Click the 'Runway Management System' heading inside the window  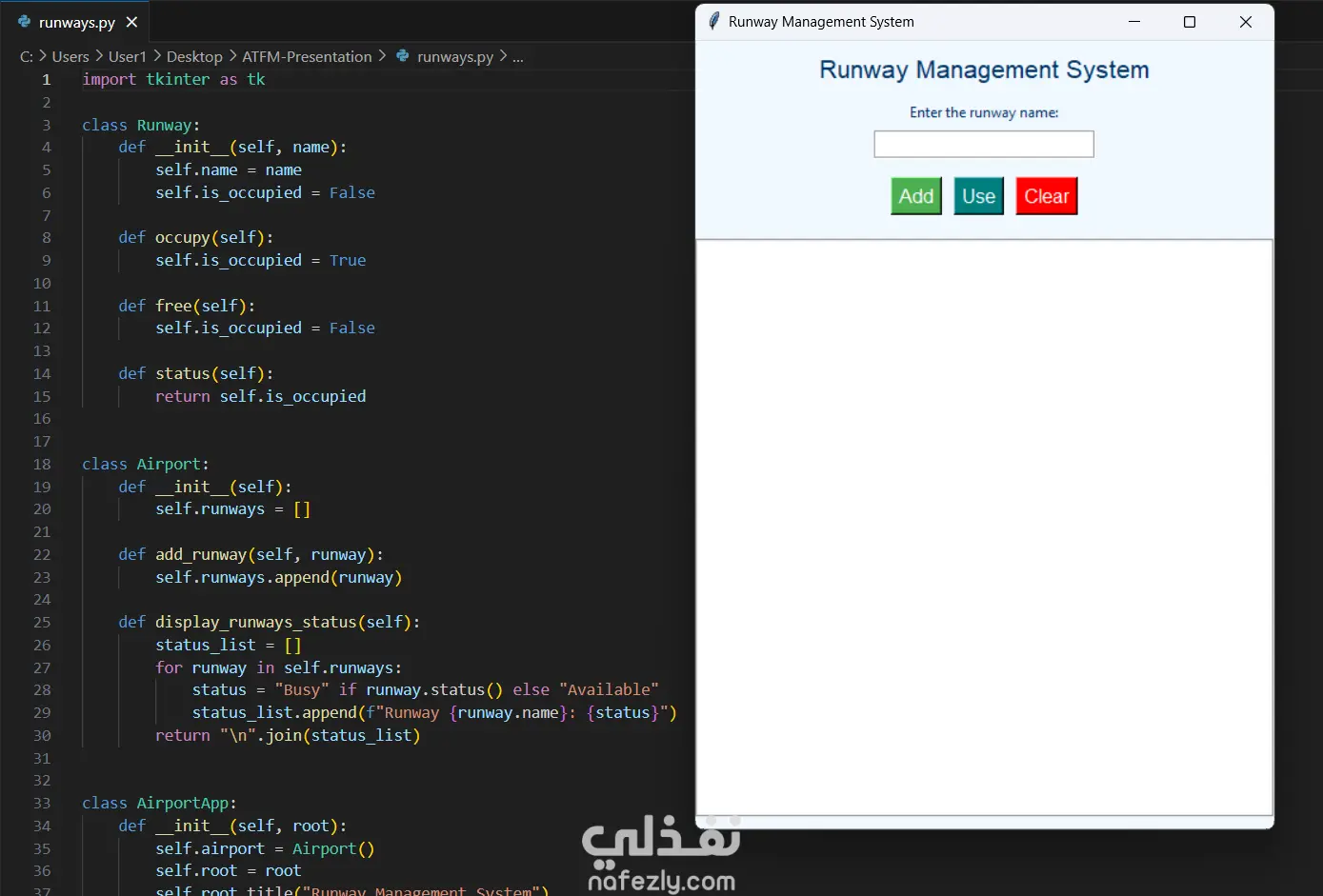984,70
